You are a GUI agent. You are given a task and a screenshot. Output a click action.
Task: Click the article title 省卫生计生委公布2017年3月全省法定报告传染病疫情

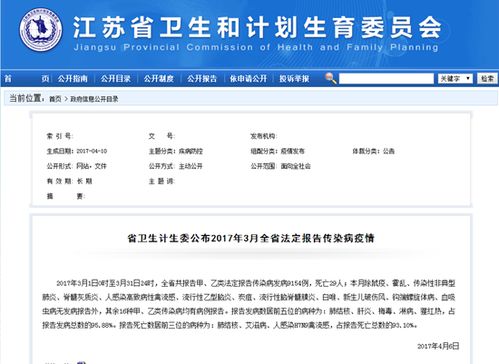click(251, 238)
